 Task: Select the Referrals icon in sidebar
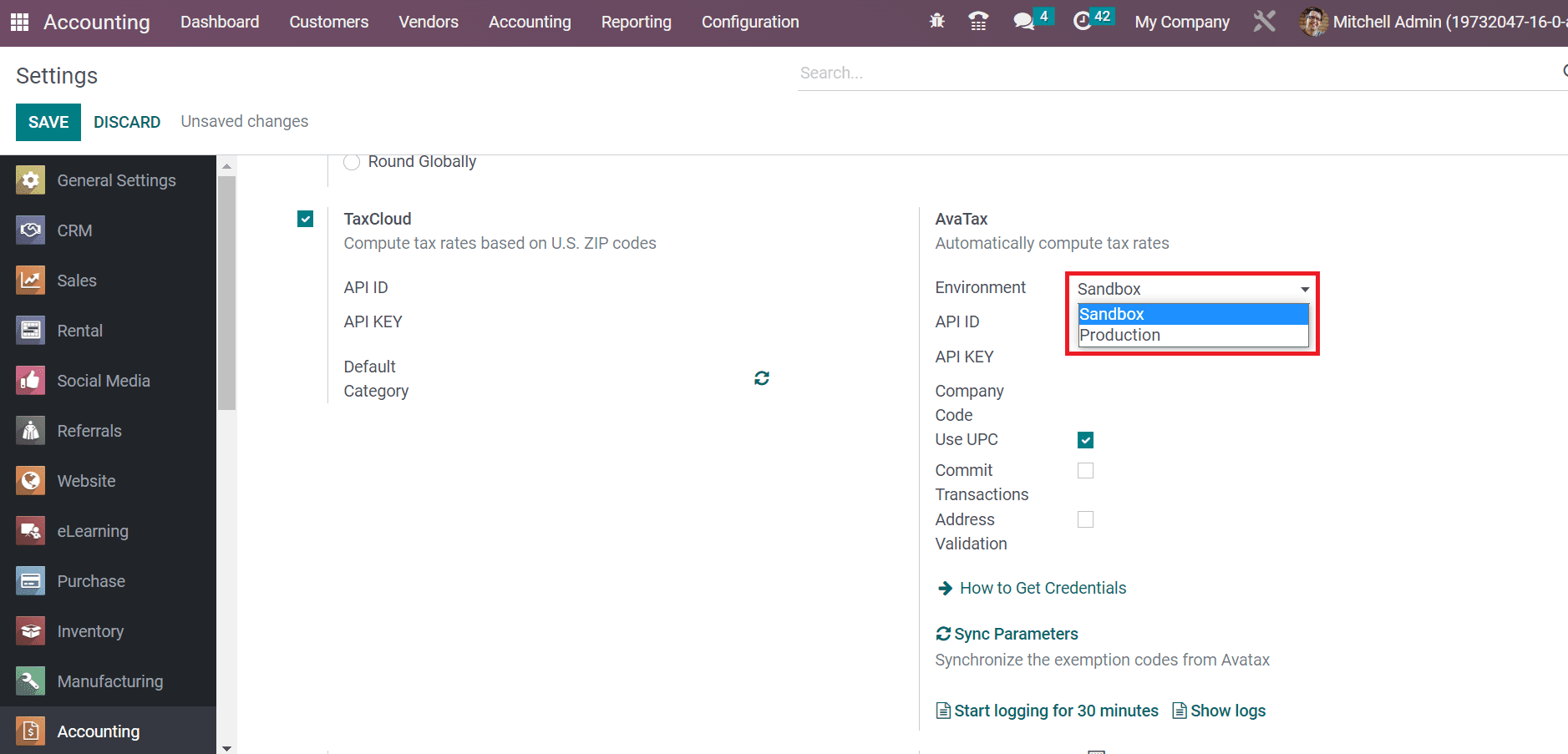pyautogui.click(x=31, y=431)
